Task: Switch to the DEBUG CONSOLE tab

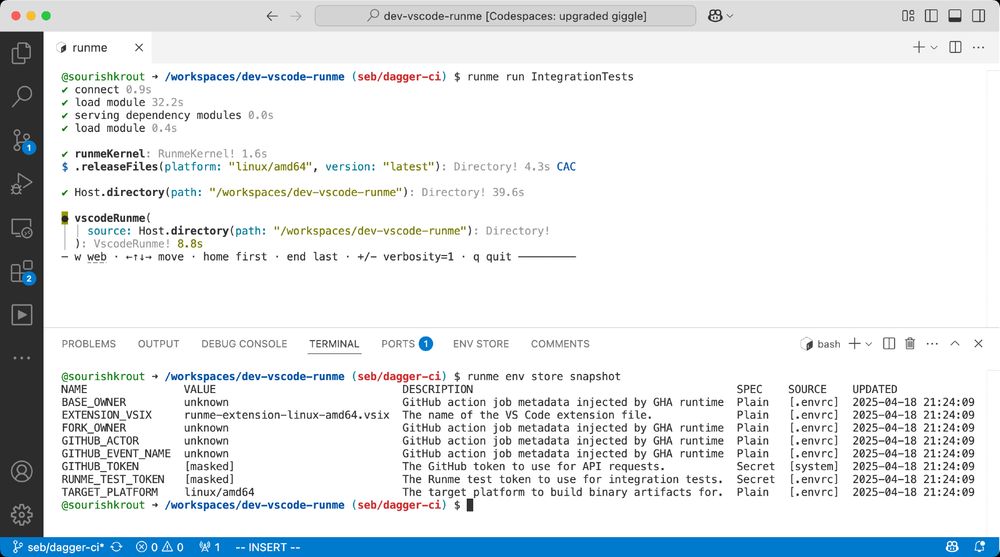Action: (244, 344)
